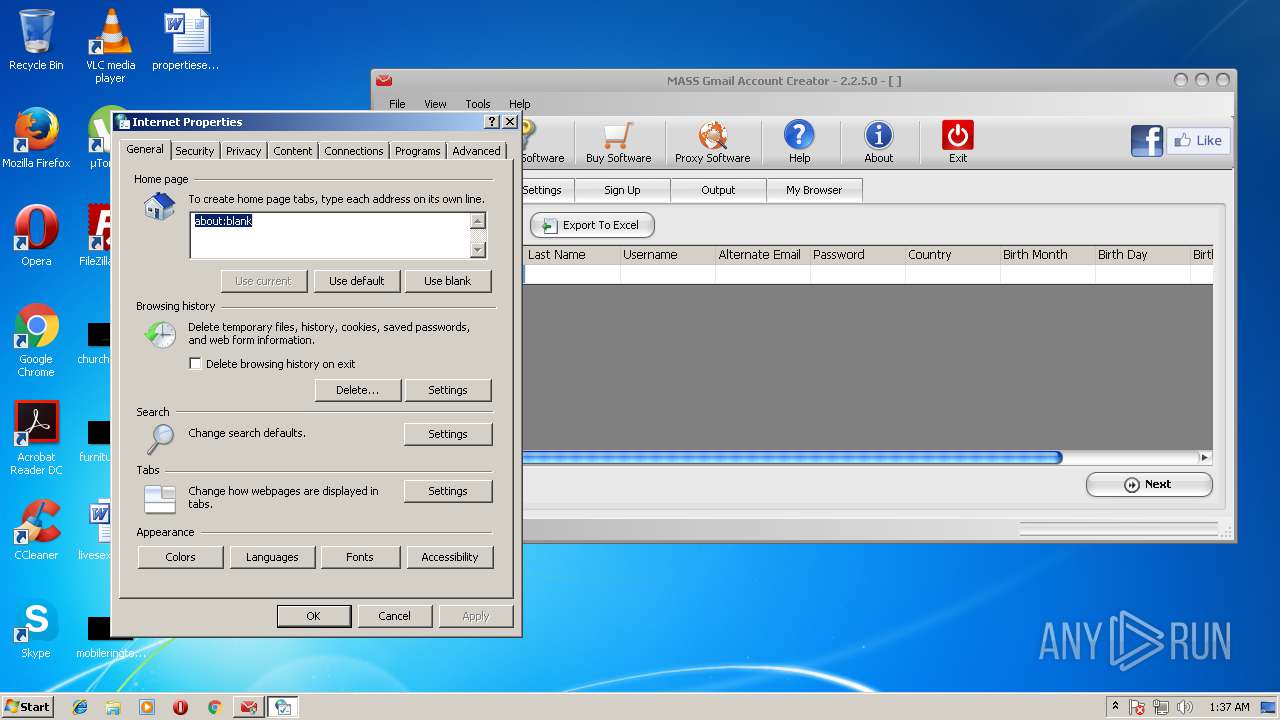1280x720 pixels.
Task: Show hidden tray icons arrow
Action: coord(1115,706)
